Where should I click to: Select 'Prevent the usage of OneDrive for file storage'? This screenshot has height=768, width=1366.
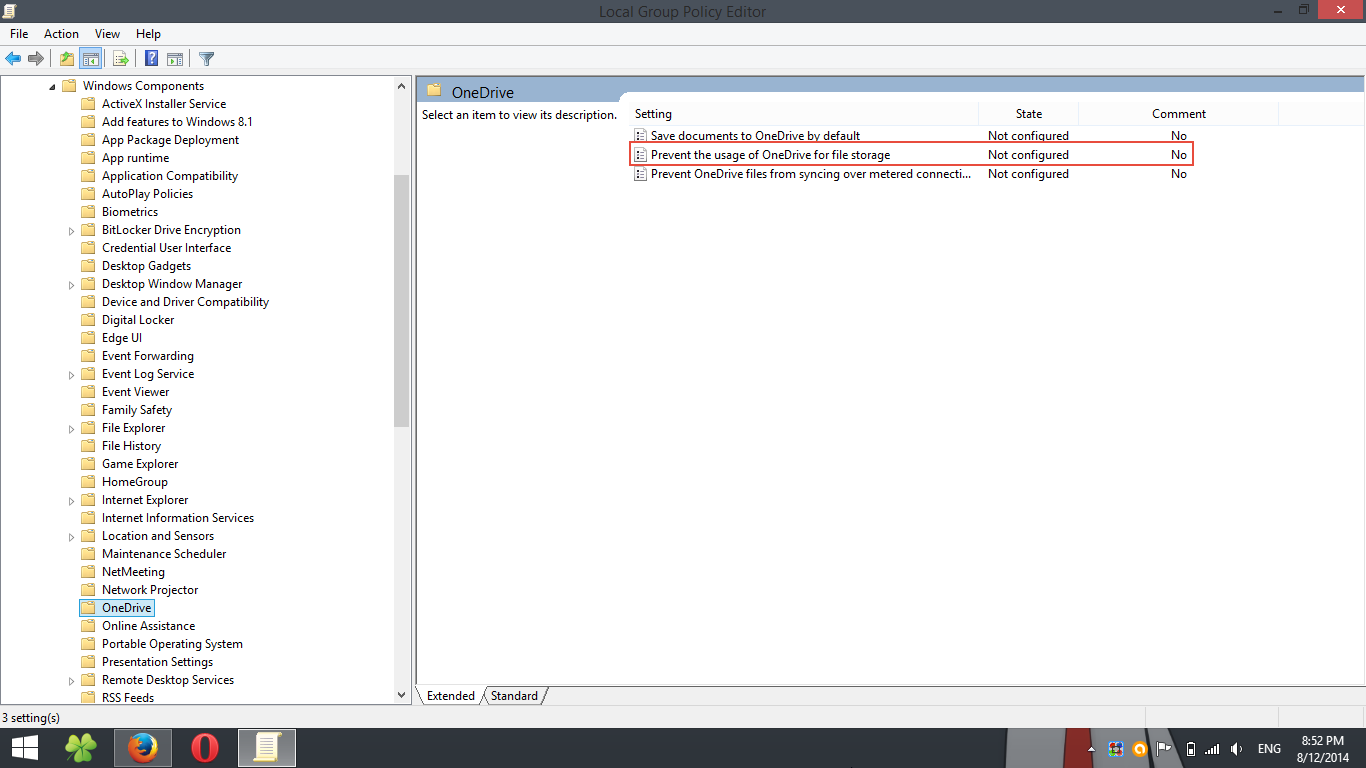click(x=770, y=155)
